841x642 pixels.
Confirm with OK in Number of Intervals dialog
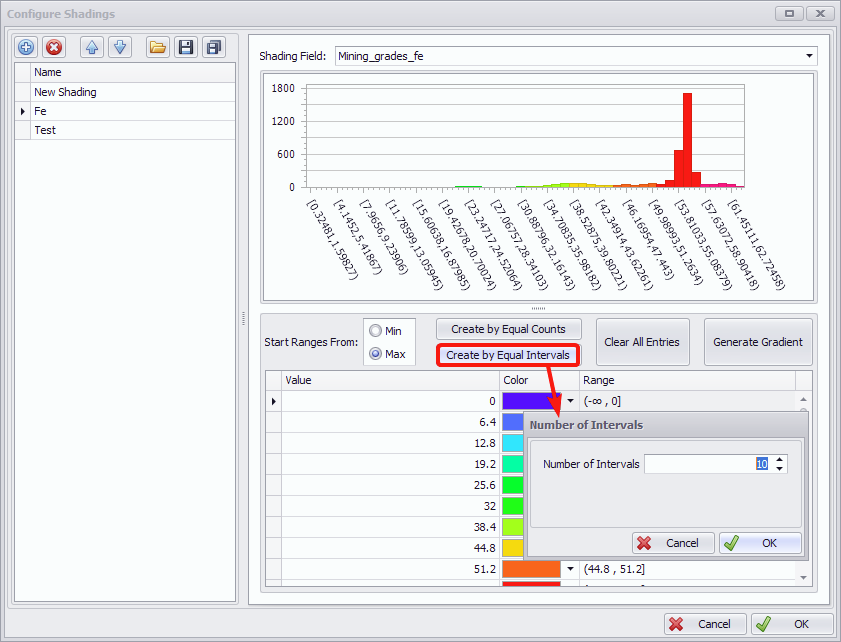(x=760, y=543)
